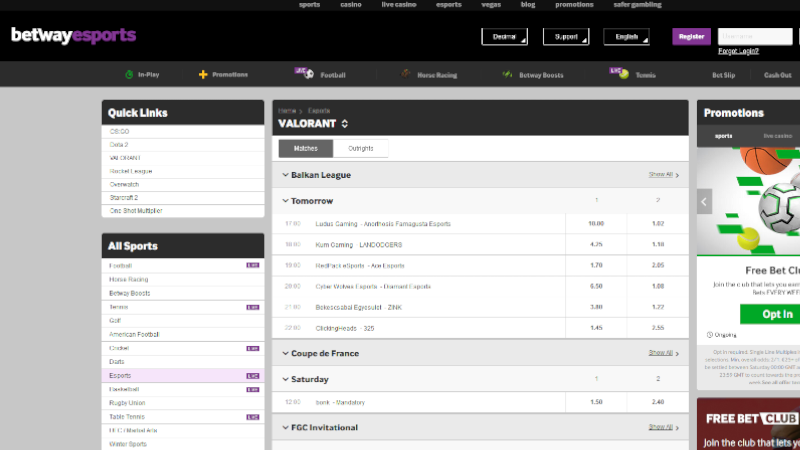Viewport: 800px width, 450px height.
Task: Open Cash Out in the navigation bar
Action: [778, 75]
